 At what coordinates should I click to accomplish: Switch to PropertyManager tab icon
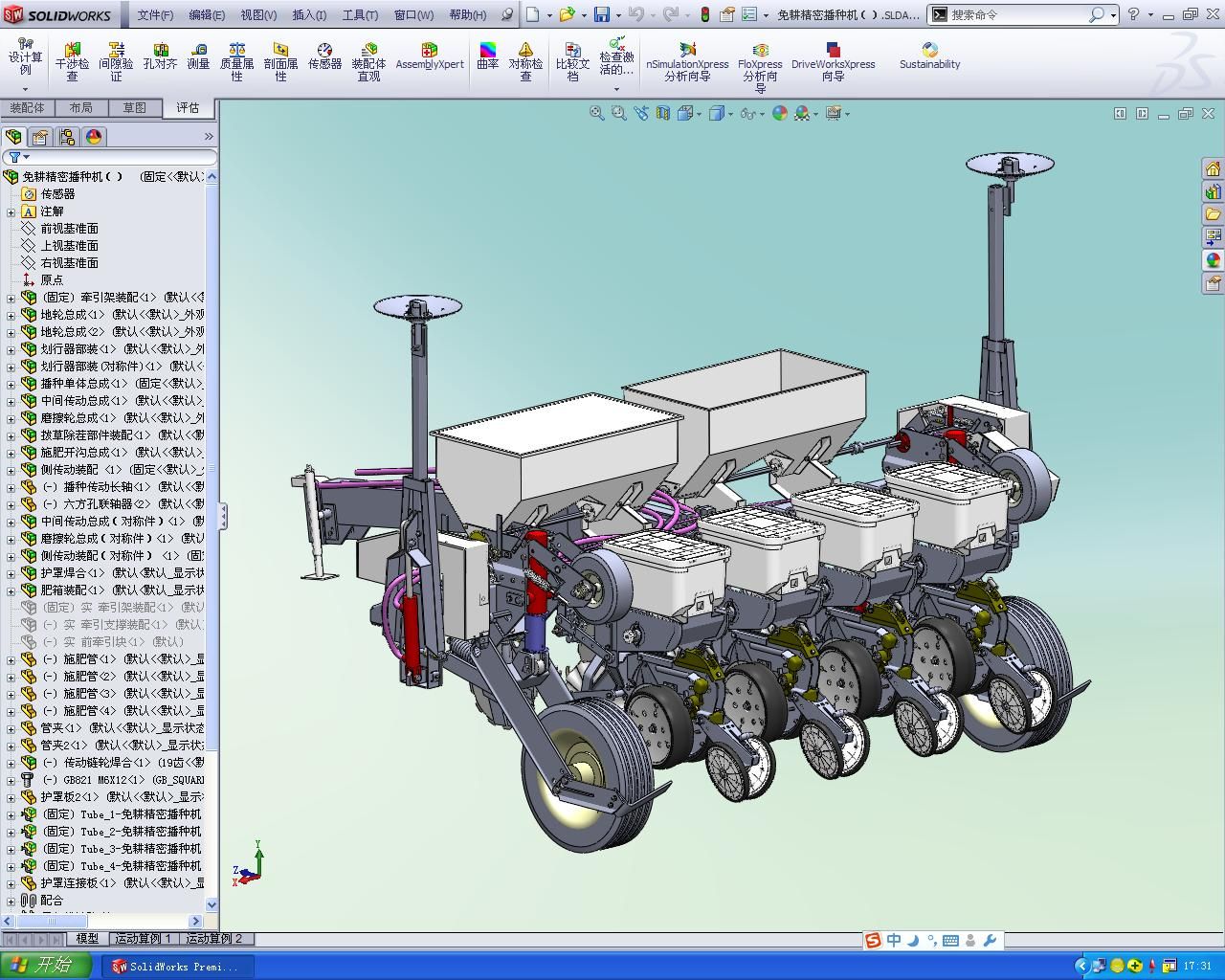point(40,137)
